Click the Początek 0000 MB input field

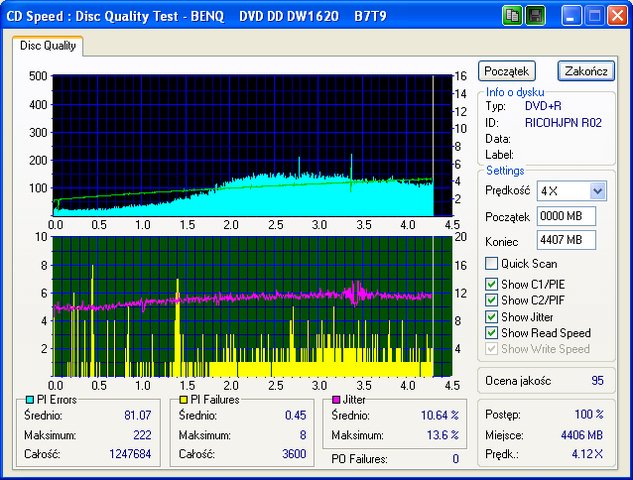pos(566,216)
